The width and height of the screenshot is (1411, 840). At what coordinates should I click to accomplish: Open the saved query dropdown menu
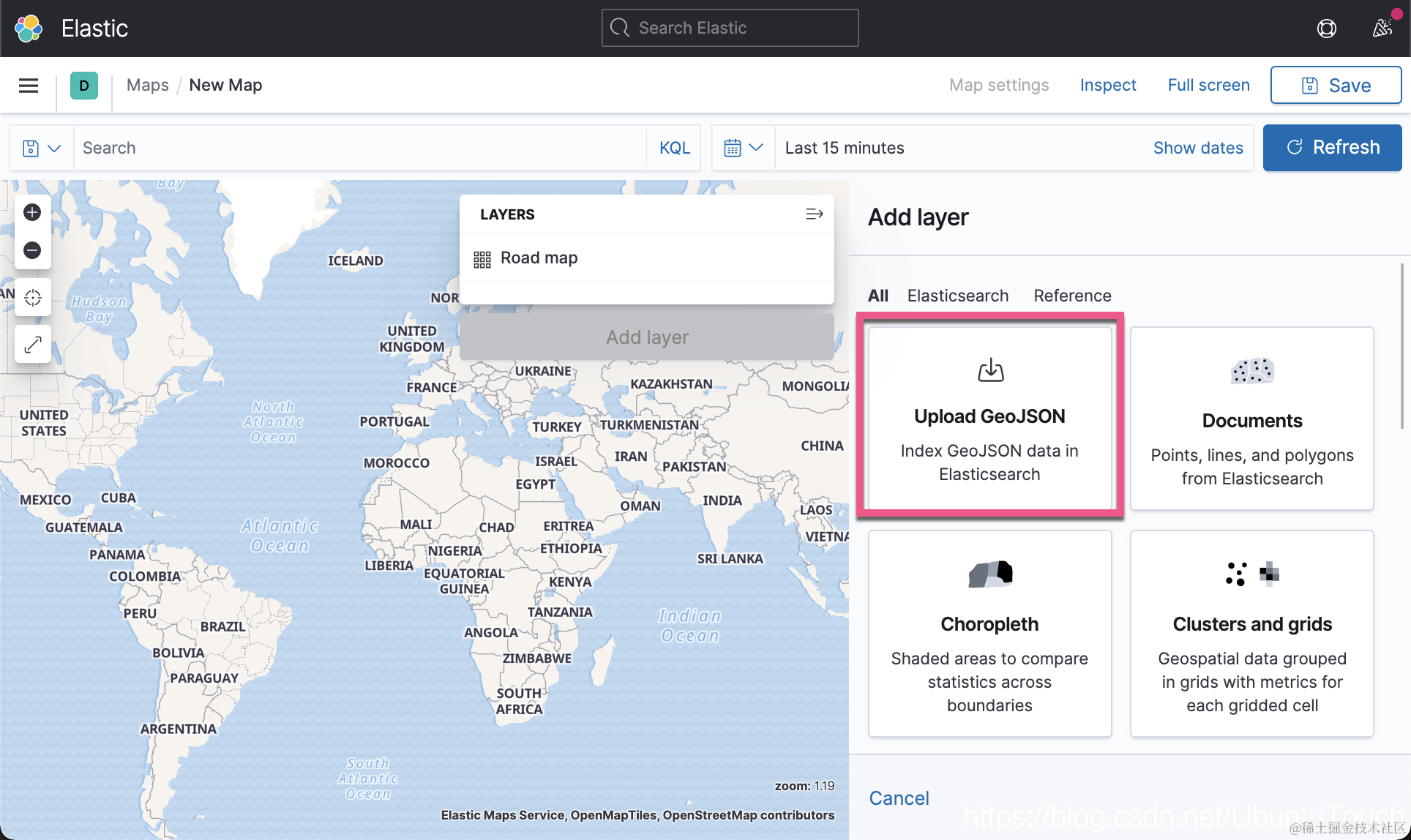point(41,148)
